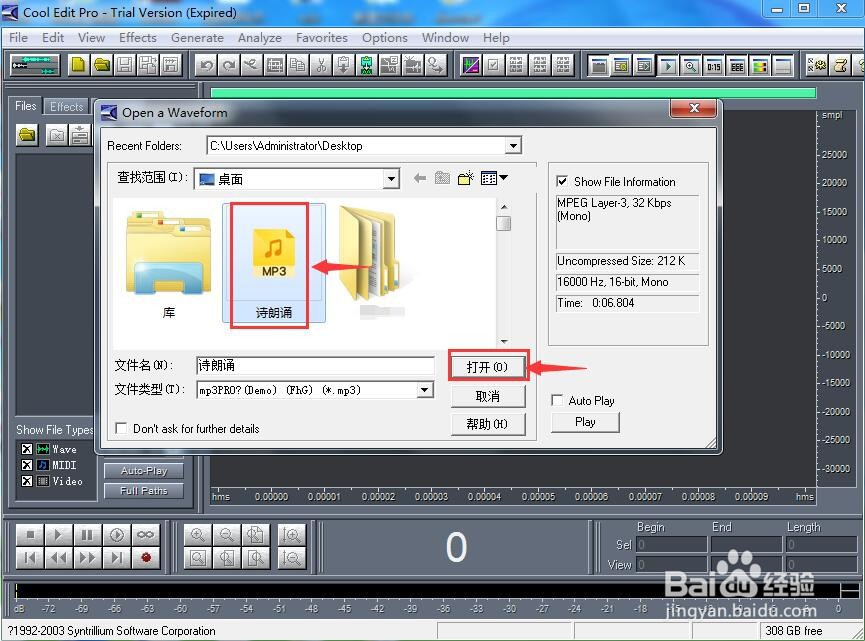Screen dimensions: 865x641
Task: Toggle MIDI file type checkbox
Action: 26,464
